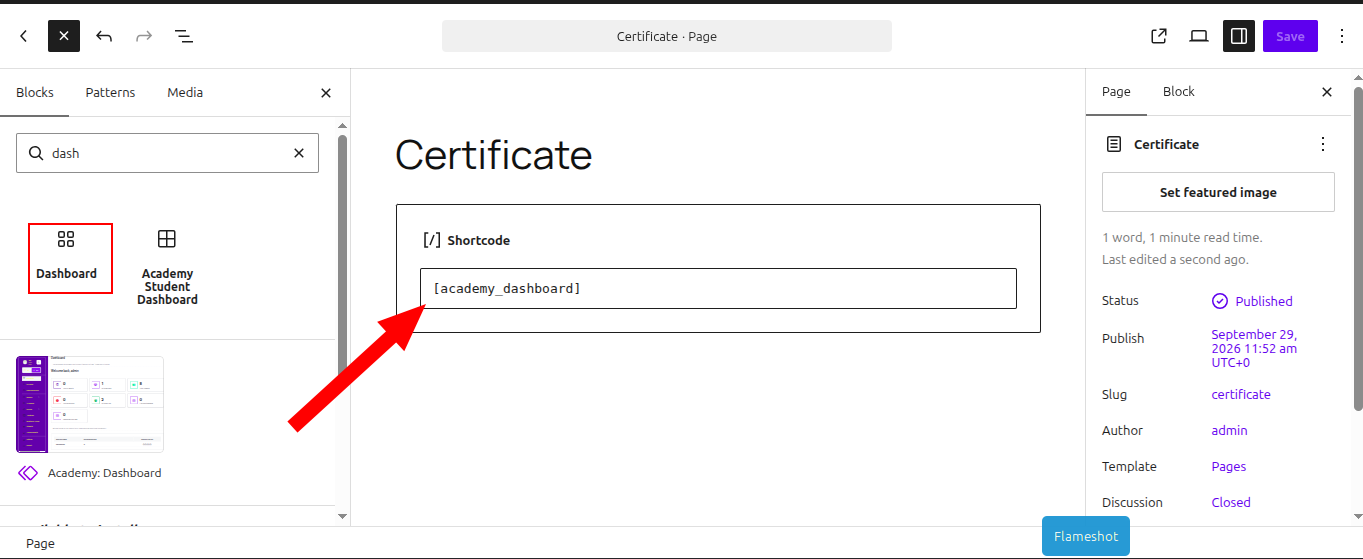Toggle the settings sidebar panel
Viewport: 1363px width, 559px height.
click(1239, 36)
